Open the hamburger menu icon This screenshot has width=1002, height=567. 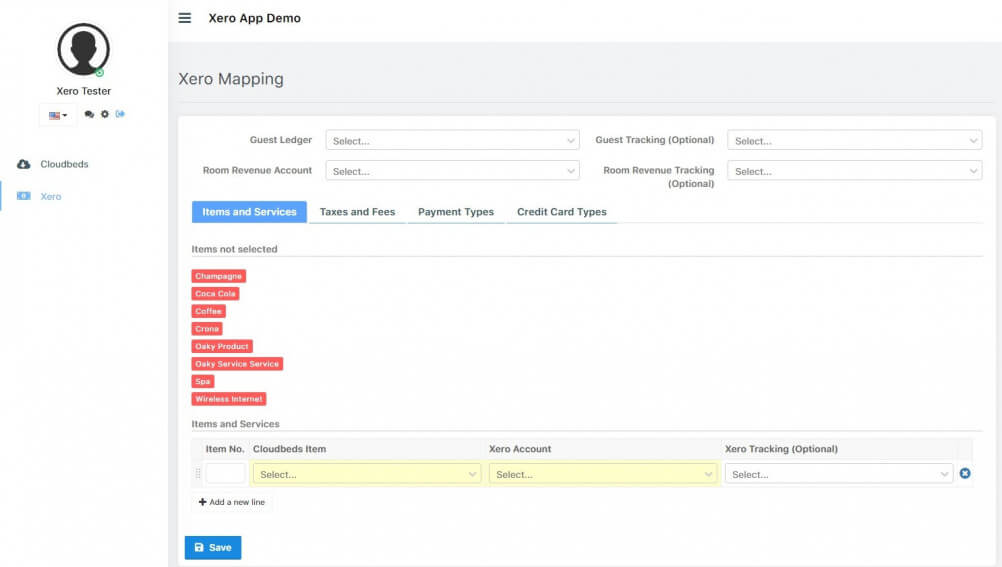(x=184, y=18)
